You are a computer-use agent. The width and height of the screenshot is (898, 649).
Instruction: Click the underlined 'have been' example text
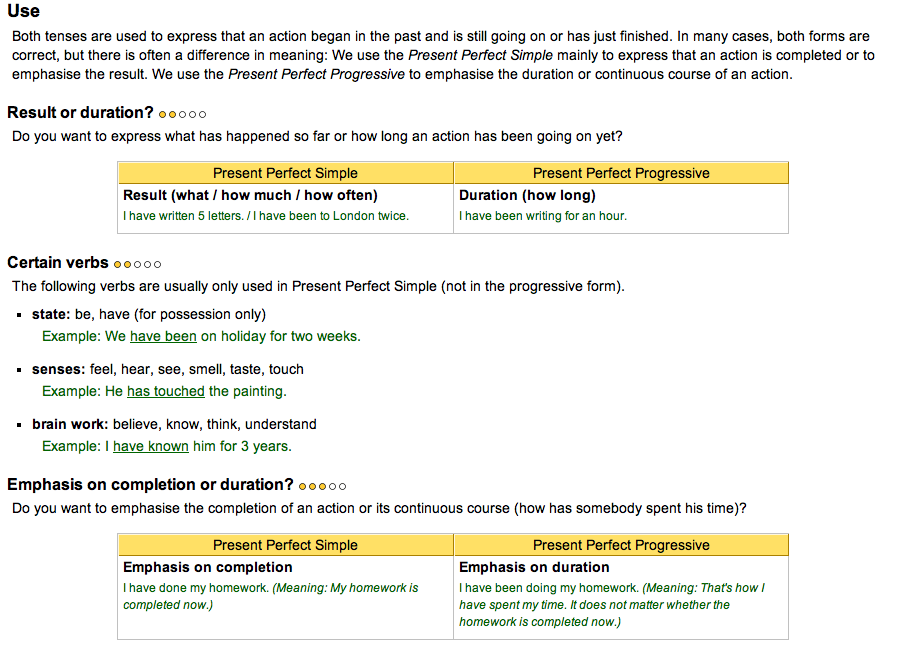163,336
